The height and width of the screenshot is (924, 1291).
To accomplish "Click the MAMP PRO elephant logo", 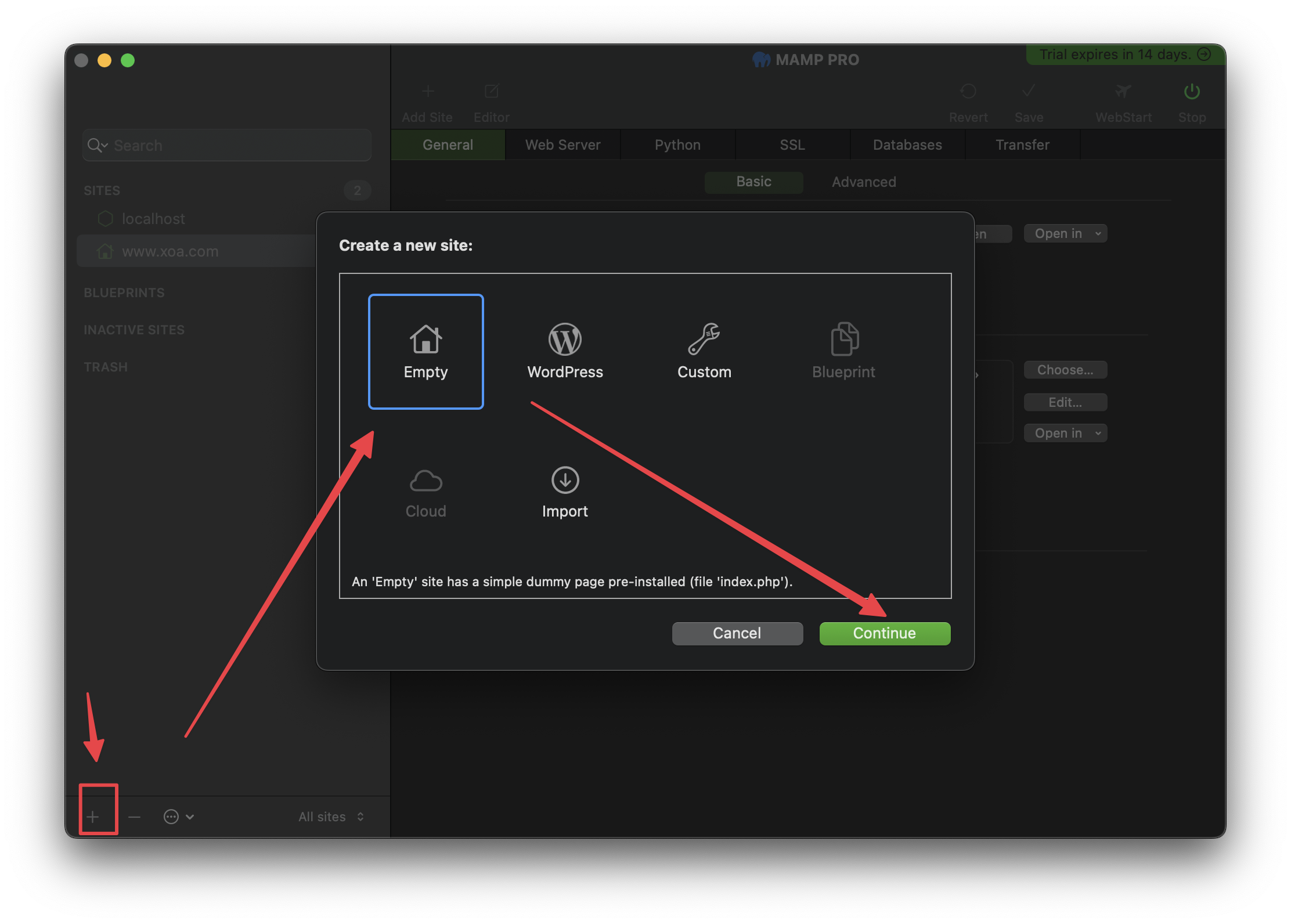I will (x=761, y=59).
